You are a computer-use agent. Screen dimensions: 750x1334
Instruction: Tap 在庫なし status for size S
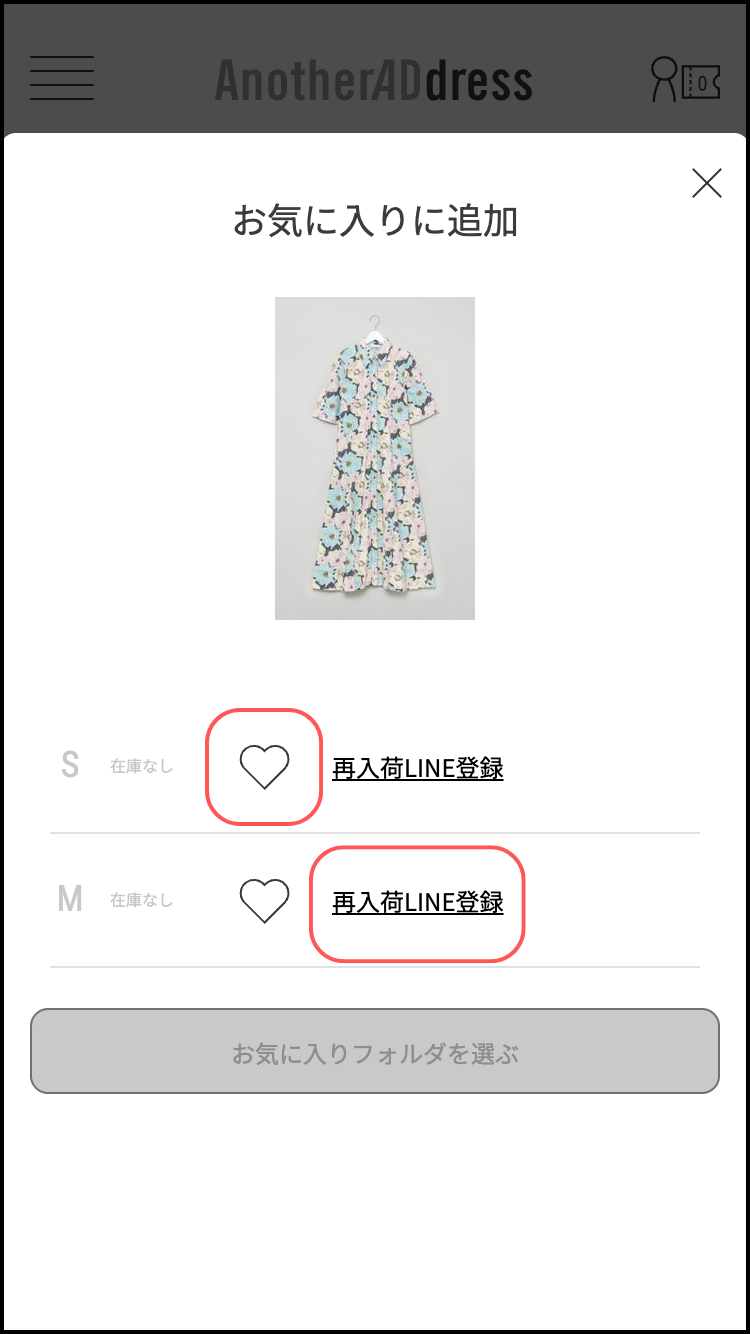pos(141,767)
